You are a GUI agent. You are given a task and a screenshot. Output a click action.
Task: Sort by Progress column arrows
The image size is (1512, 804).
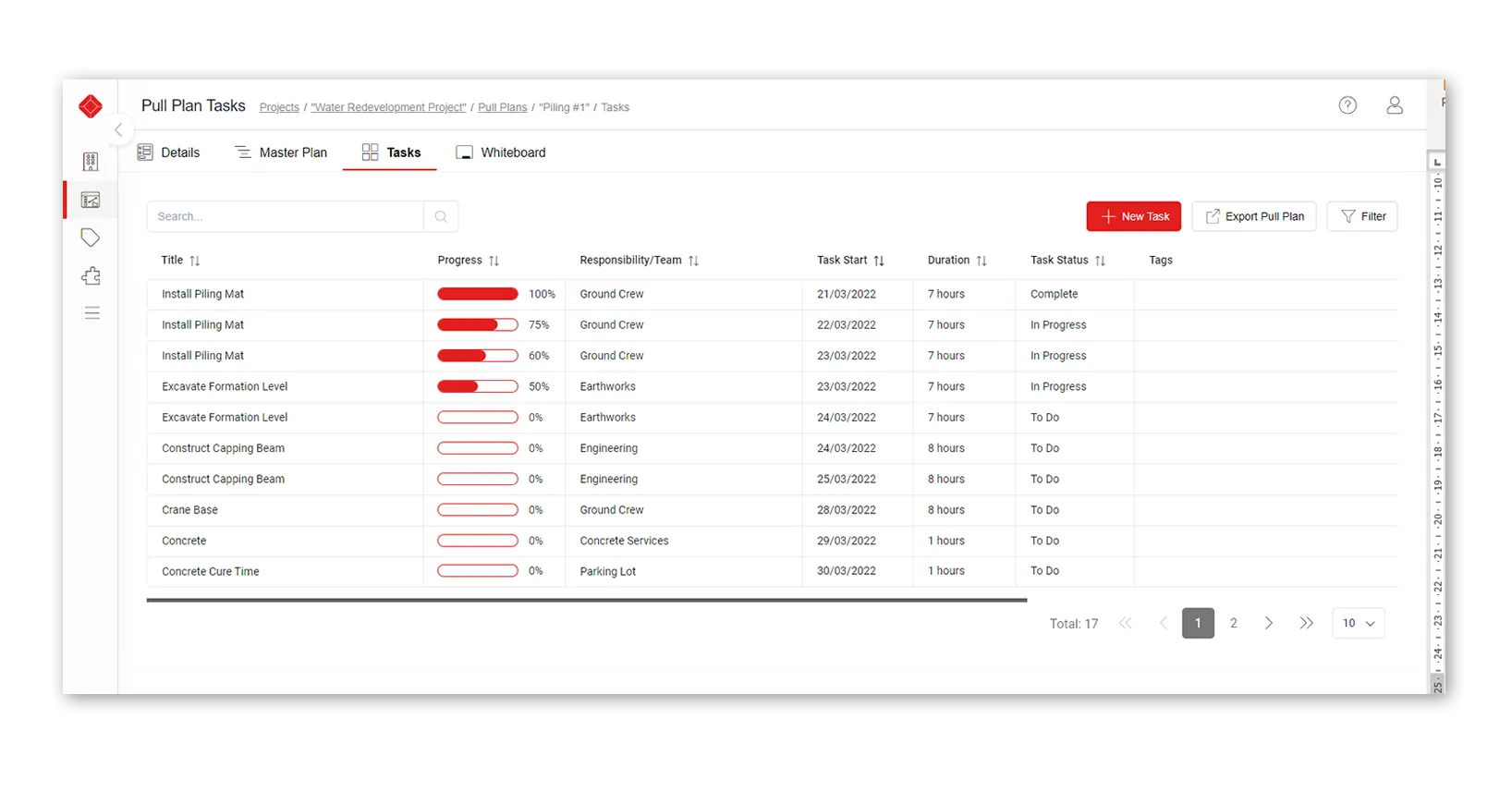(494, 261)
